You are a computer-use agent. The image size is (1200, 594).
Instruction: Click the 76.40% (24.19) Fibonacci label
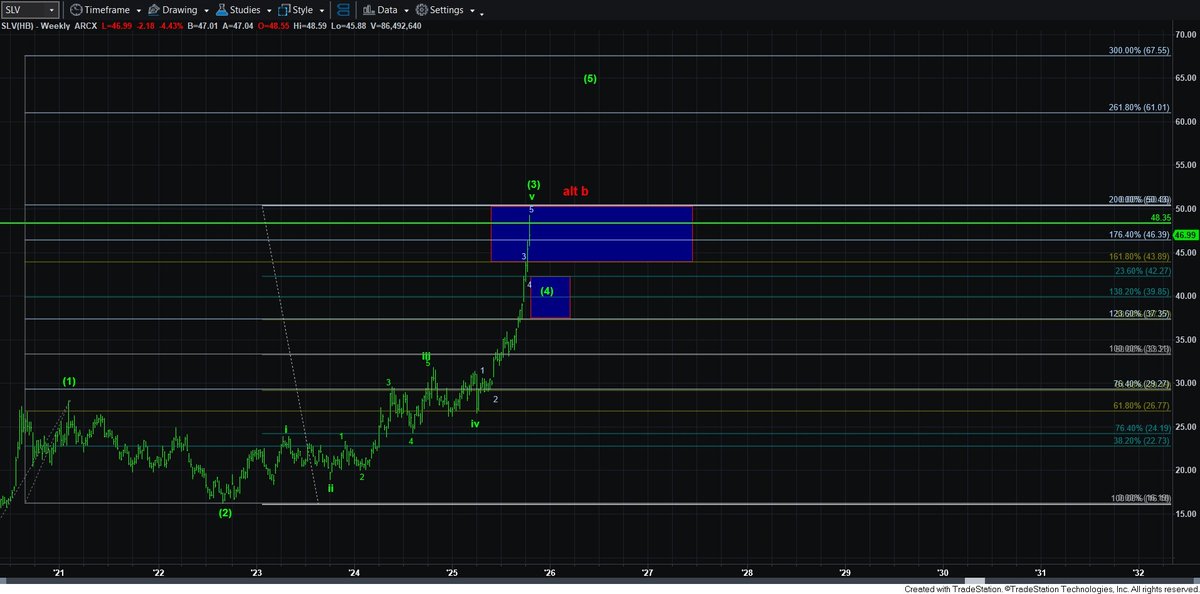point(1141,428)
